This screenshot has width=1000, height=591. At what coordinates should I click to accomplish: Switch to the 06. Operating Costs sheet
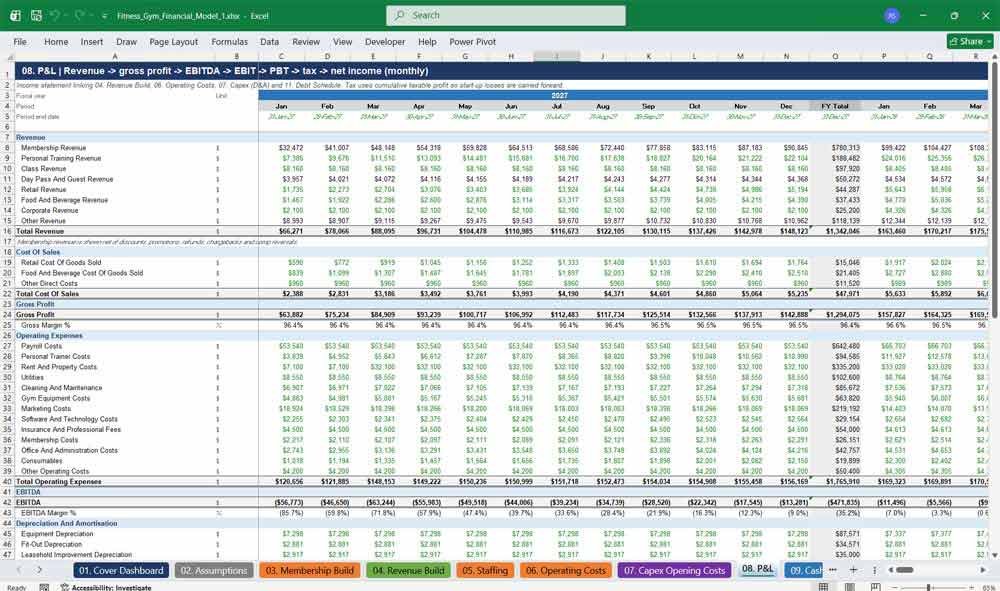point(566,571)
